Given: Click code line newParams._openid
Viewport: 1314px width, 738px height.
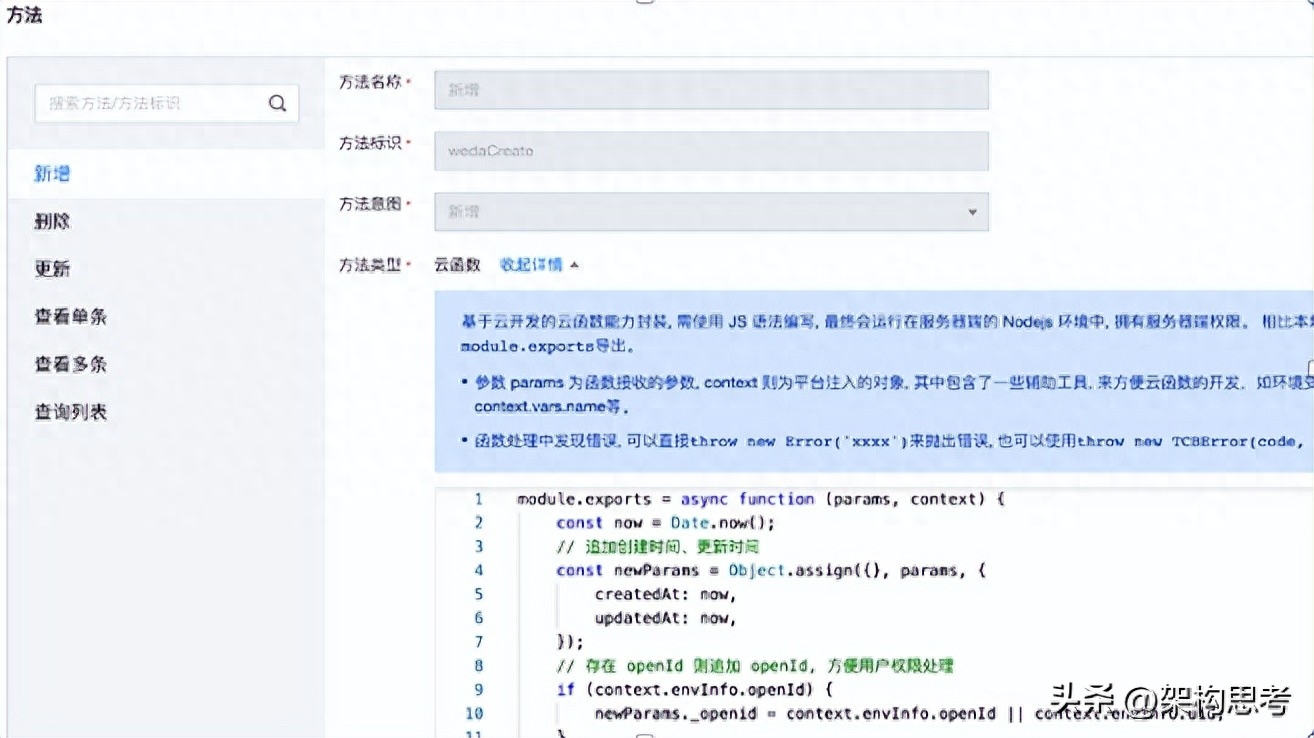Looking at the screenshot, I should 909,713.
